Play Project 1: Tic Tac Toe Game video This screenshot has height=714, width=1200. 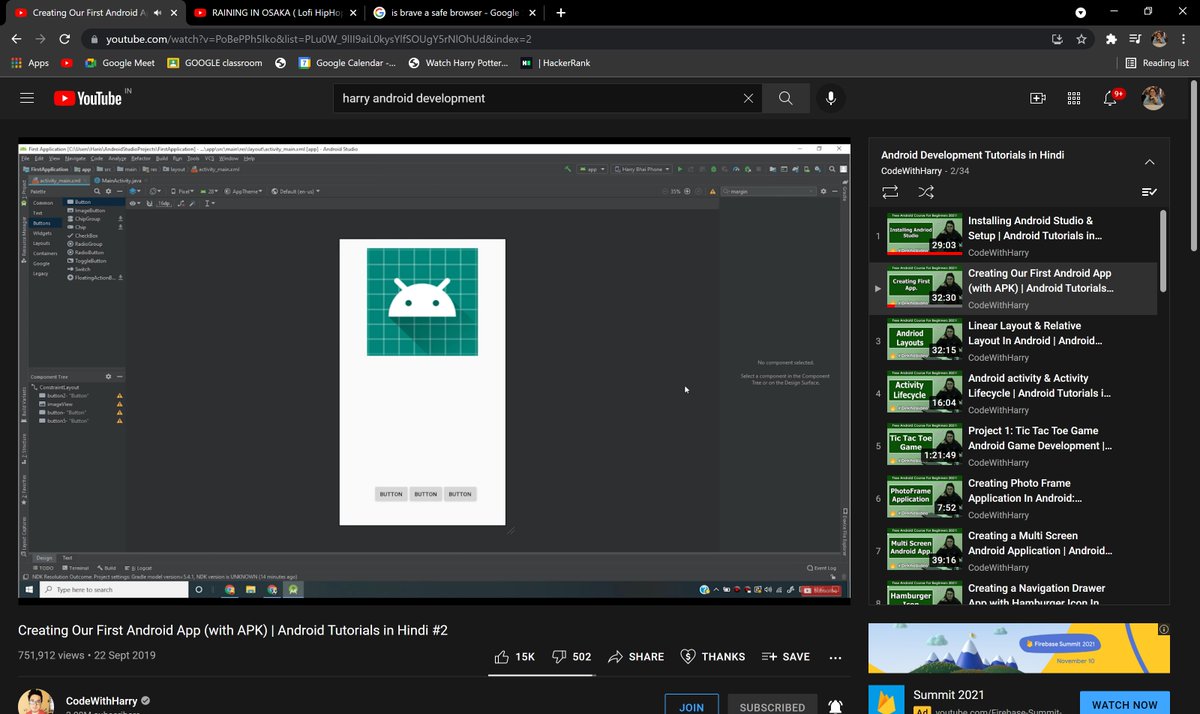tap(1013, 446)
